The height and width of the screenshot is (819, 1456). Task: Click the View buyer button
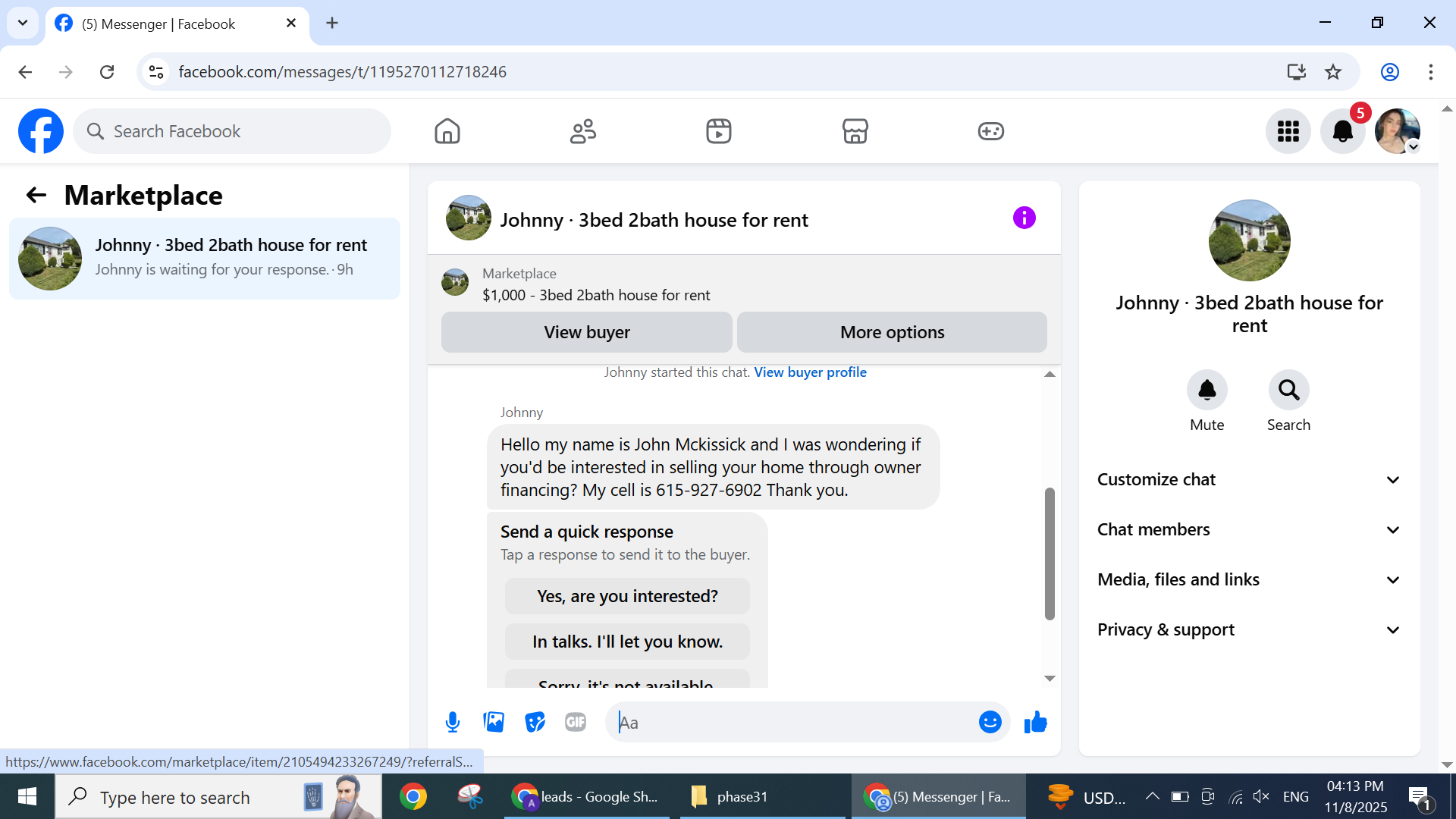587,332
